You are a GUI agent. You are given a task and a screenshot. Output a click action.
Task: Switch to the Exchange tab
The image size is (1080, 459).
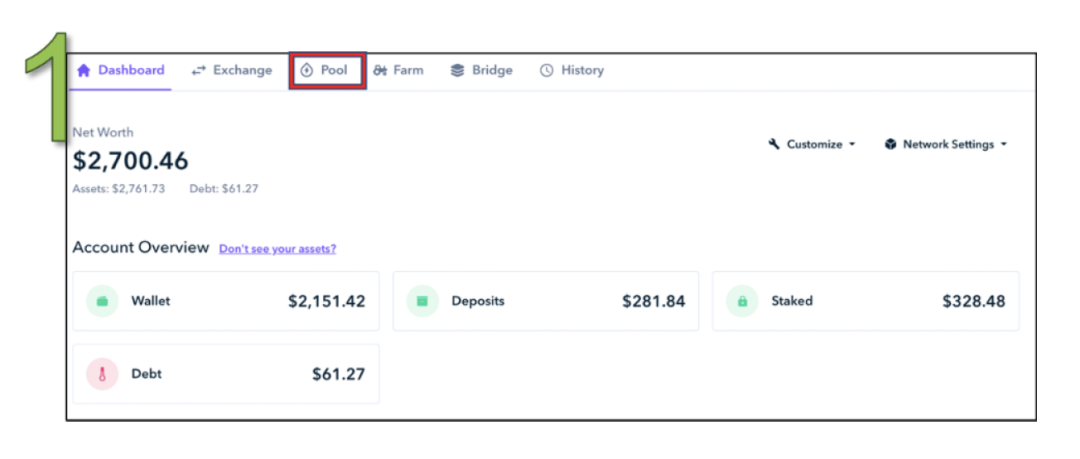231,70
